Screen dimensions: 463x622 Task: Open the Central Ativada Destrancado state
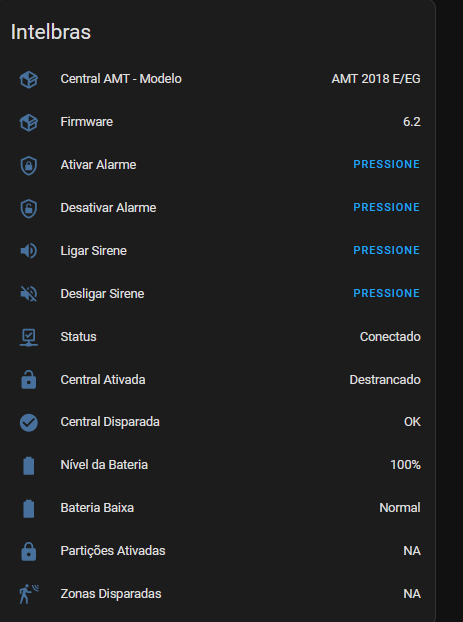pos(385,380)
